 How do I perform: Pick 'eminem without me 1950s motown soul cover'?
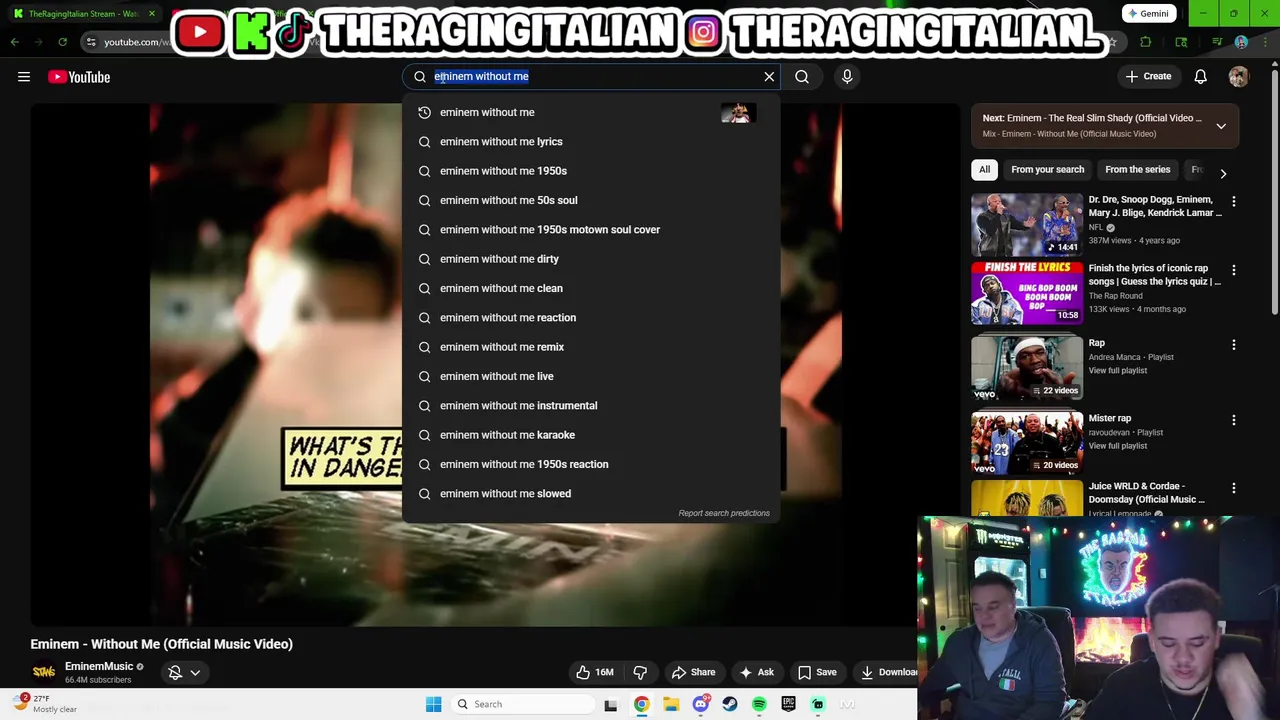pos(591,230)
